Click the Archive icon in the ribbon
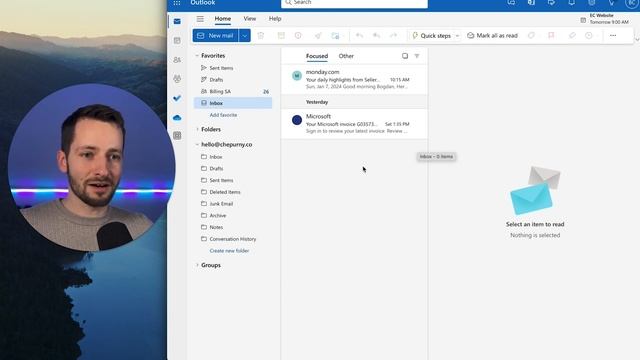 [281, 36]
